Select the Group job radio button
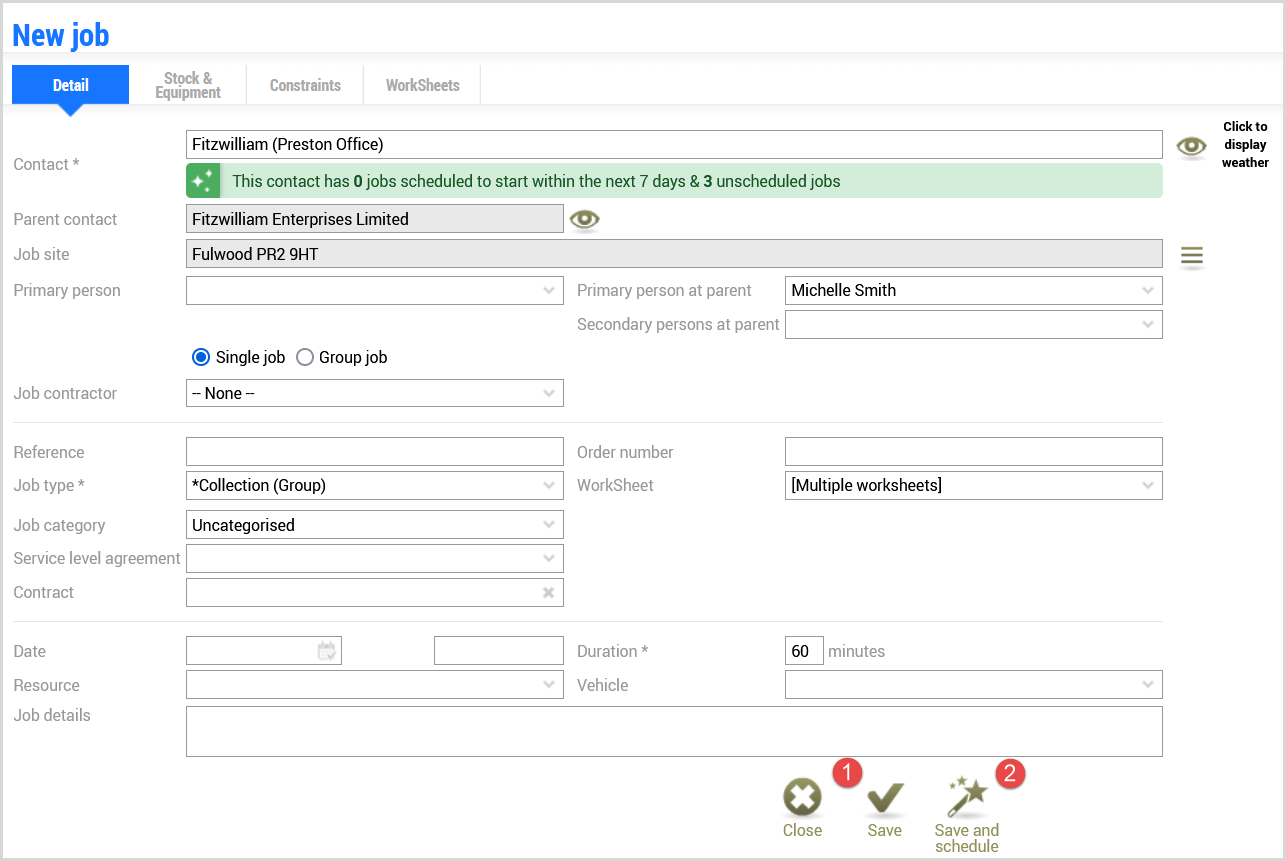 click(305, 357)
